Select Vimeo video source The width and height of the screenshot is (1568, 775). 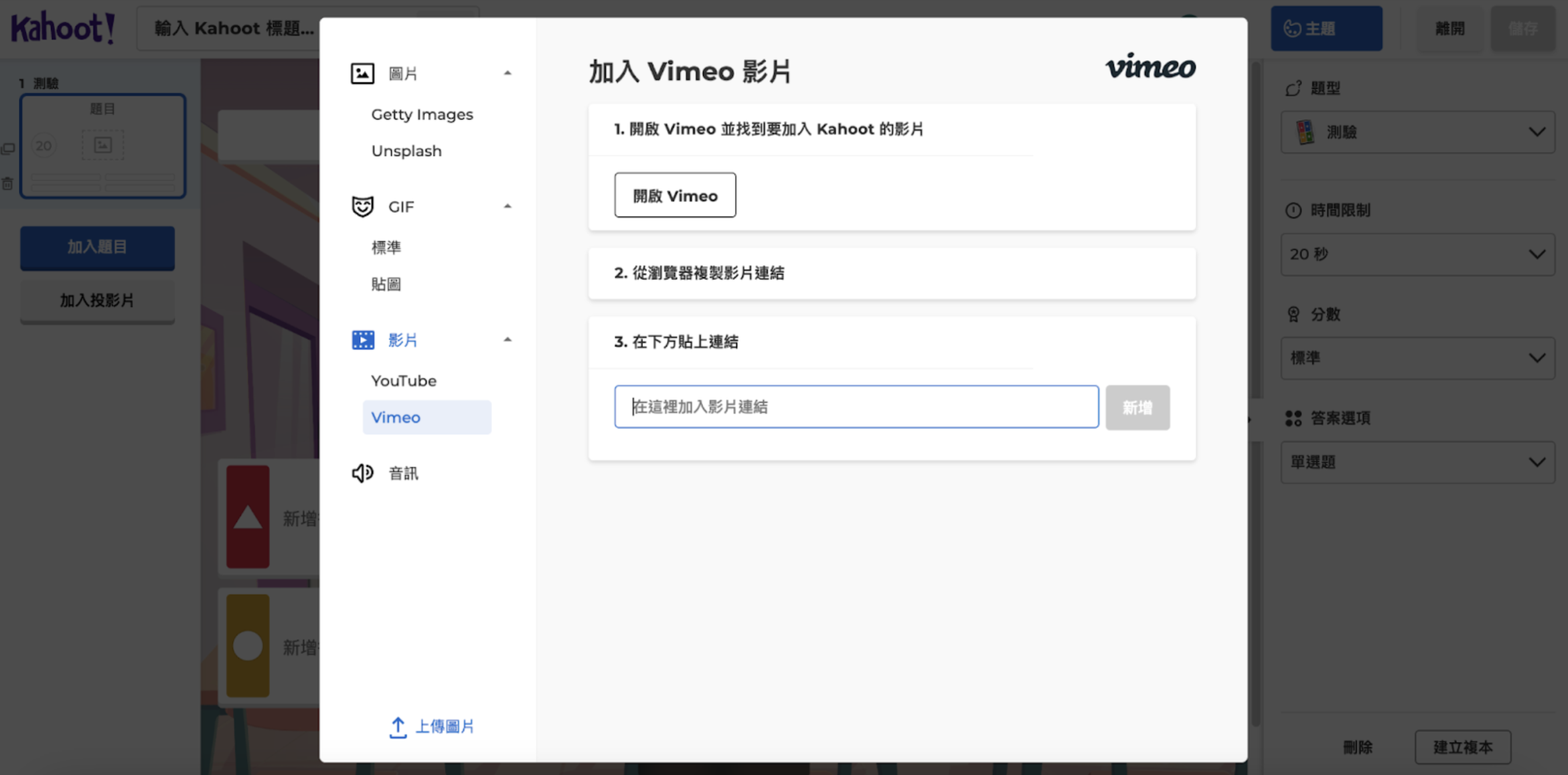click(x=427, y=418)
